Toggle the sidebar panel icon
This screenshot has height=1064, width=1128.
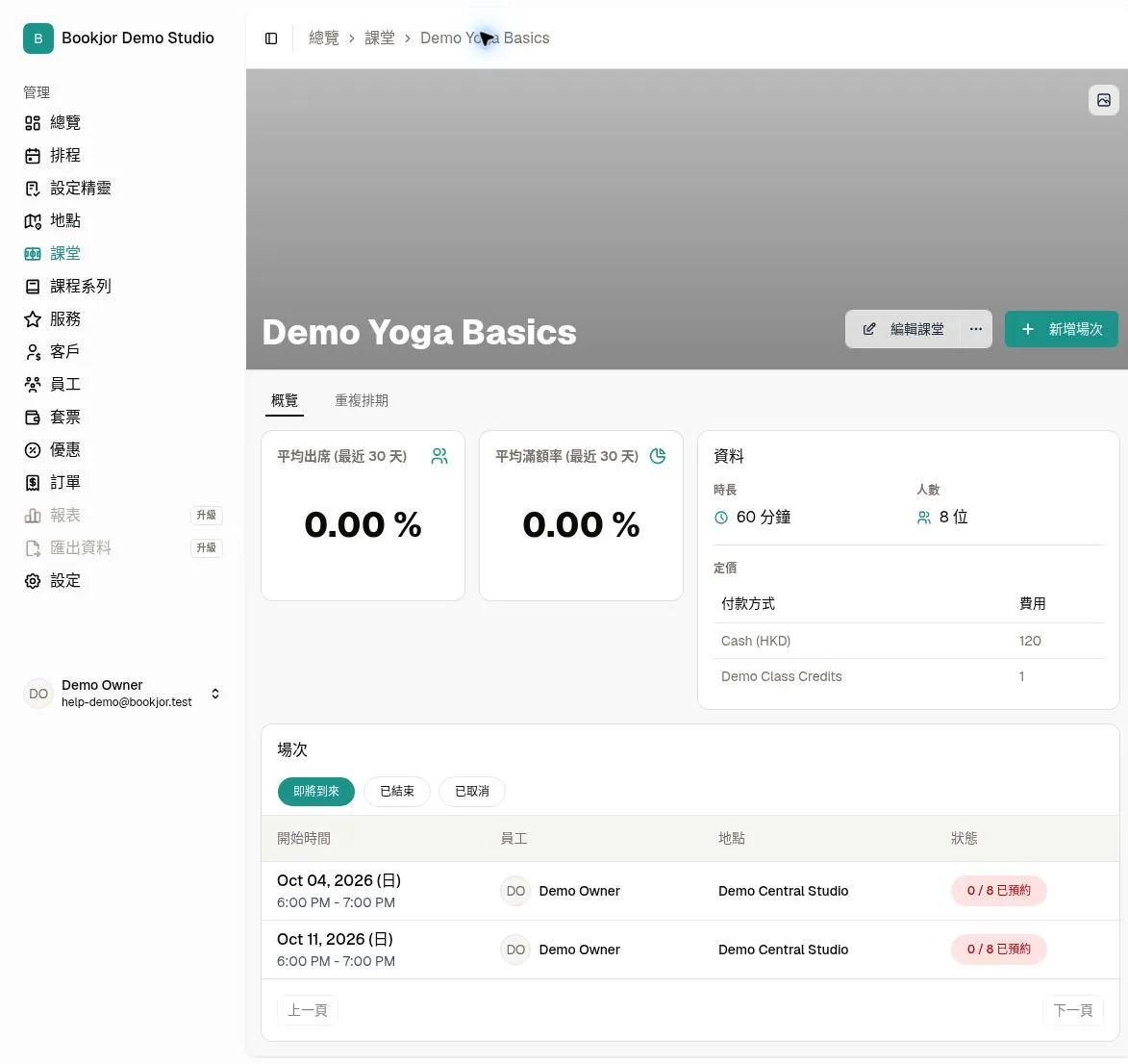tap(271, 38)
